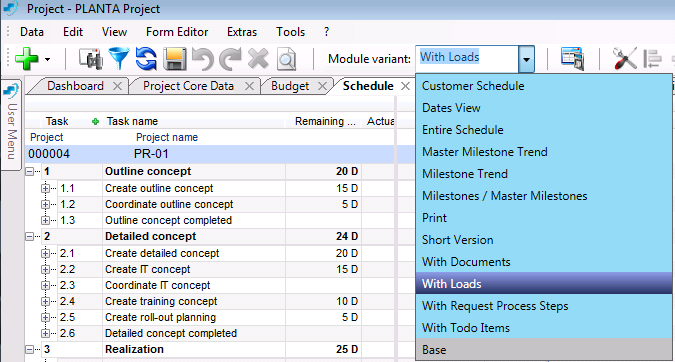Close the Budget tab
This screenshot has width=675, height=362.
[322, 86]
